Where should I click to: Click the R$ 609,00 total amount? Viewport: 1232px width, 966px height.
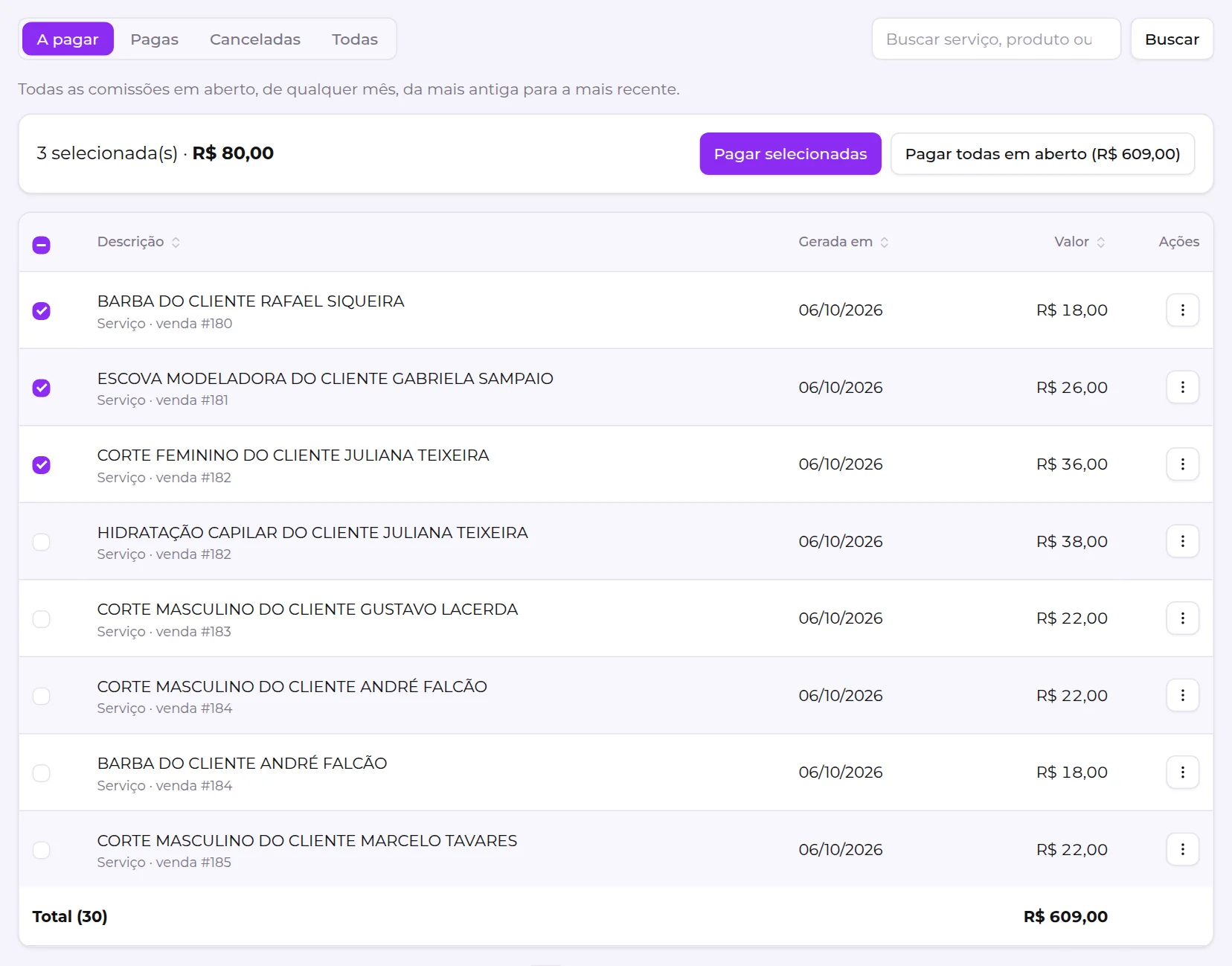point(1065,916)
